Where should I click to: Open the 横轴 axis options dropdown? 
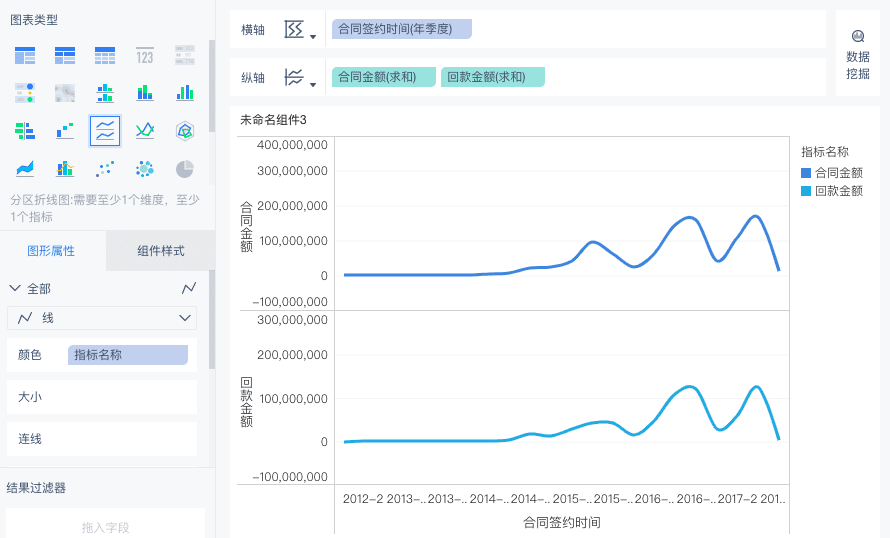pyautogui.click(x=300, y=30)
